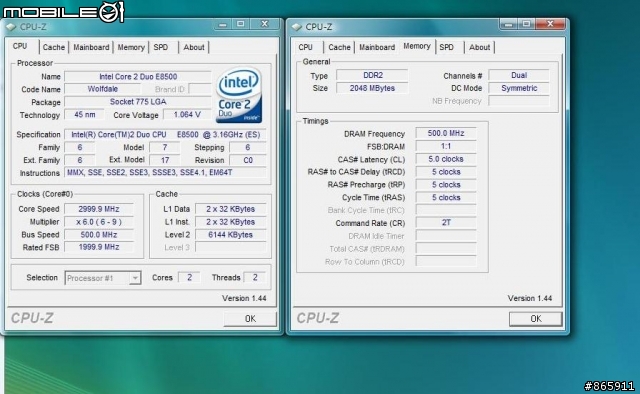Switch to the Memory tab in the left CPU-Z window
The image size is (640, 394).
coord(131,47)
